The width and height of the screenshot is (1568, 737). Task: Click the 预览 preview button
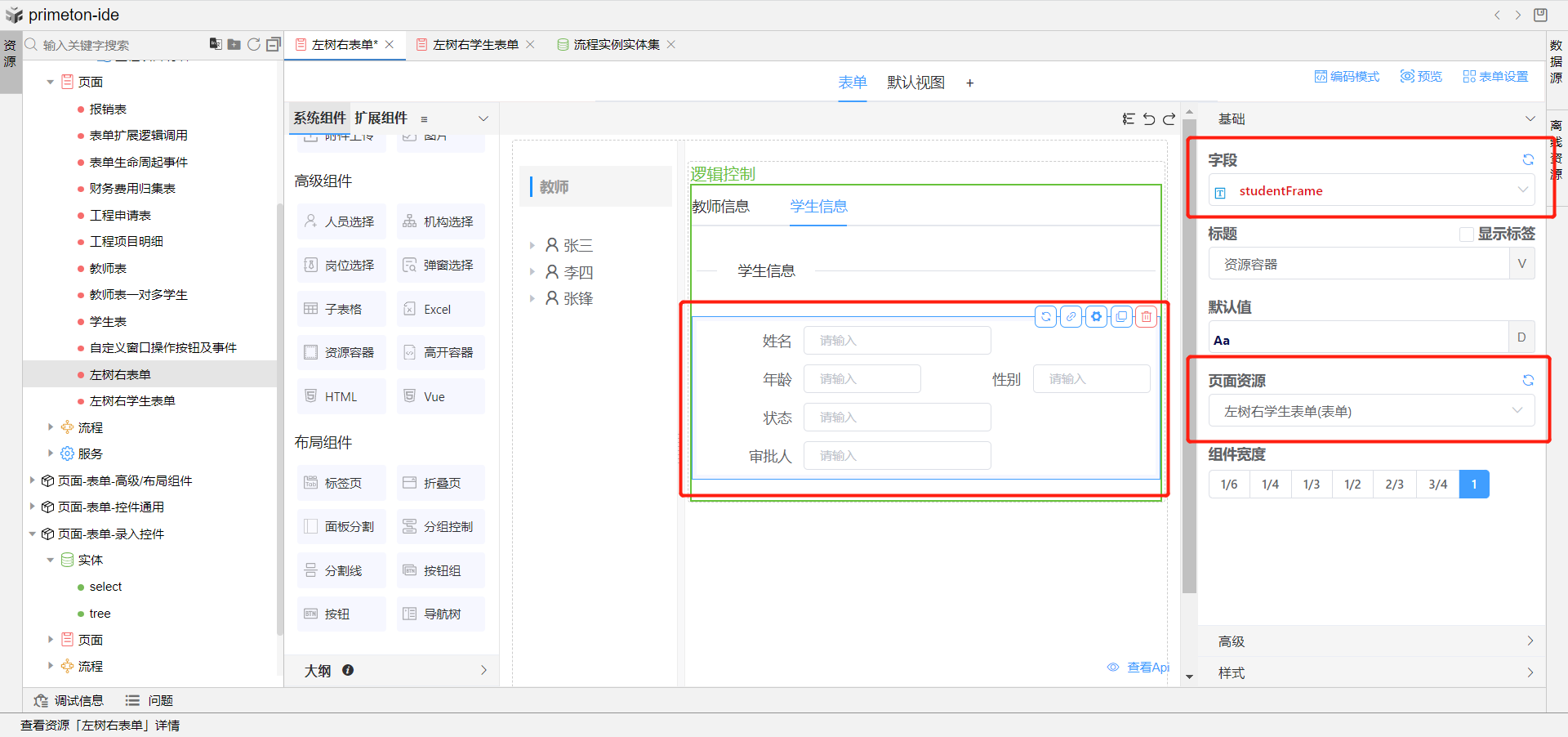[1421, 76]
